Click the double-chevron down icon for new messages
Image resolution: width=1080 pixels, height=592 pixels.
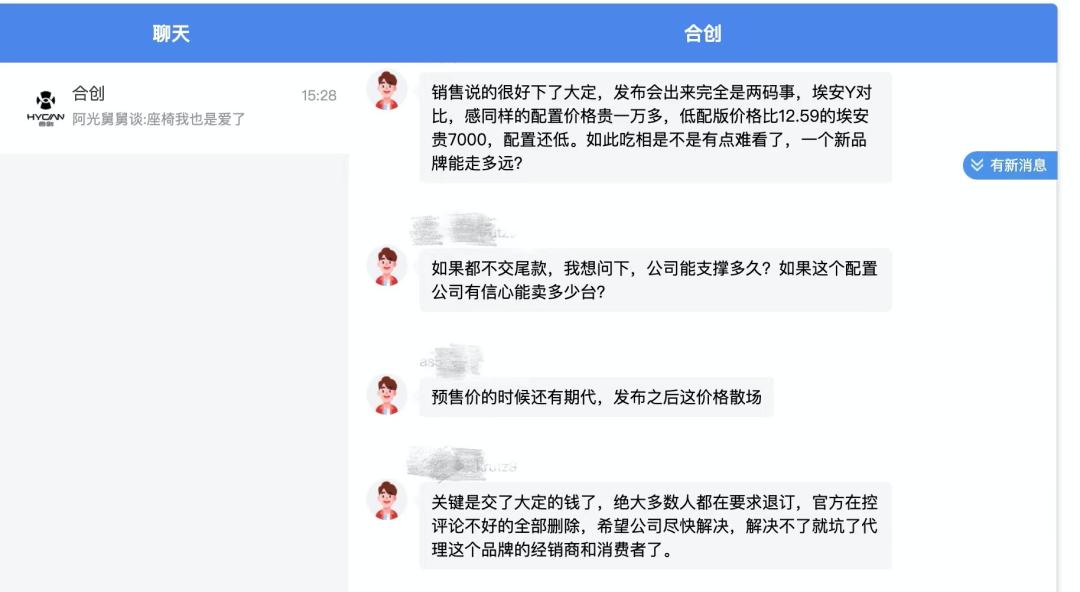coord(977,165)
